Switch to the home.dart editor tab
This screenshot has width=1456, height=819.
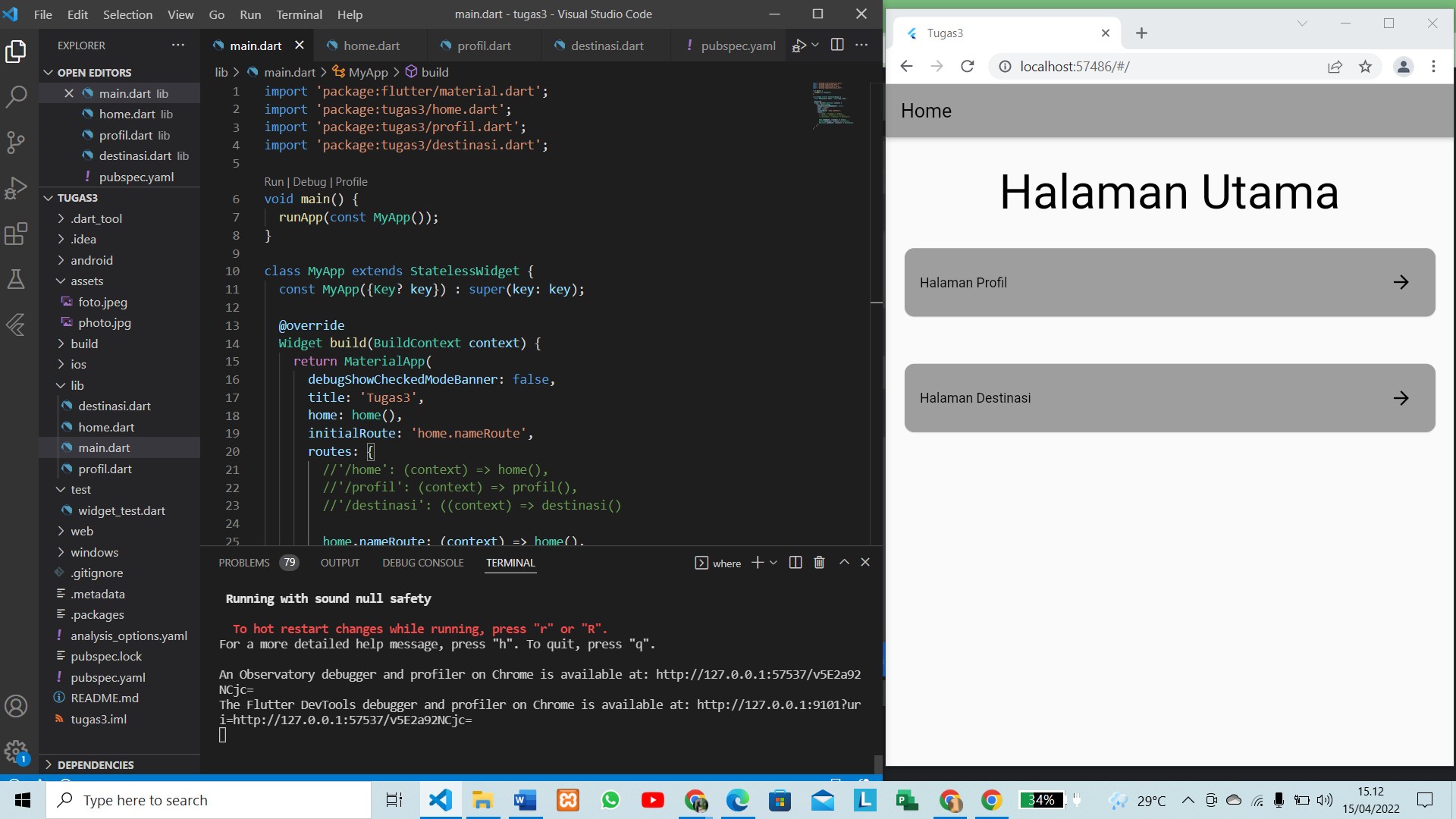[372, 45]
